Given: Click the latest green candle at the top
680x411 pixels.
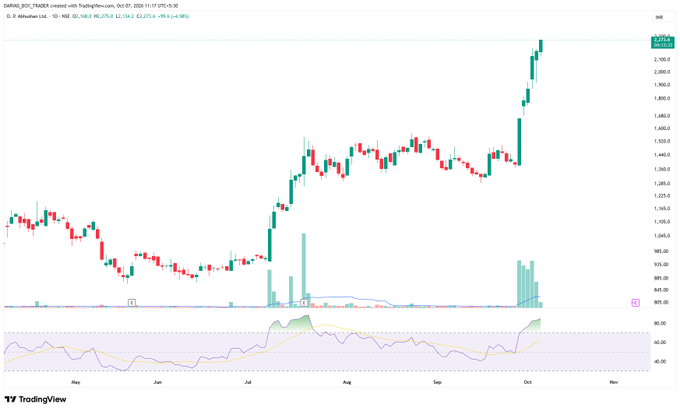Looking at the screenshot, I should pyautogui.click(x=541, y=46).
